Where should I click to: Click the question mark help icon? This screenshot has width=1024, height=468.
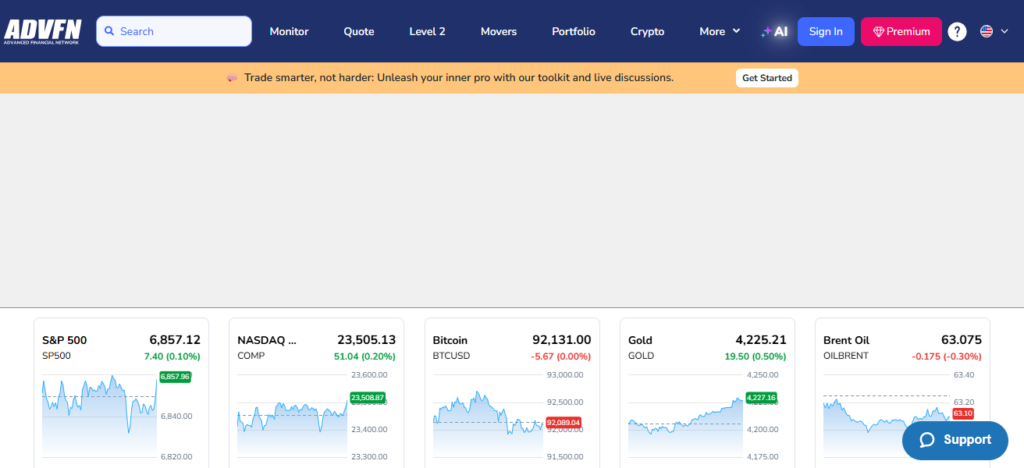957,31
